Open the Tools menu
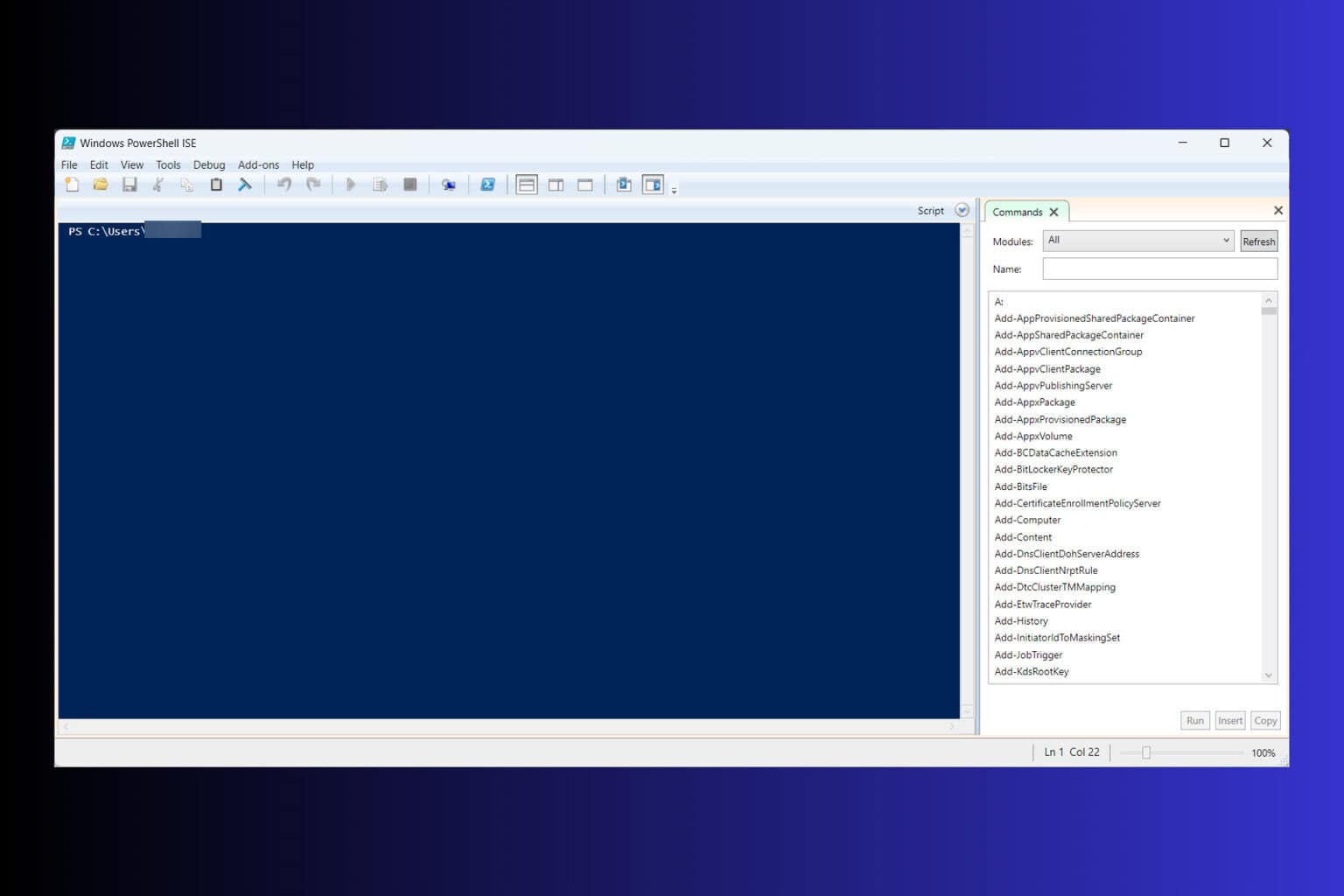This screenshot has width=1344, height=896. [x=168, y=164]
